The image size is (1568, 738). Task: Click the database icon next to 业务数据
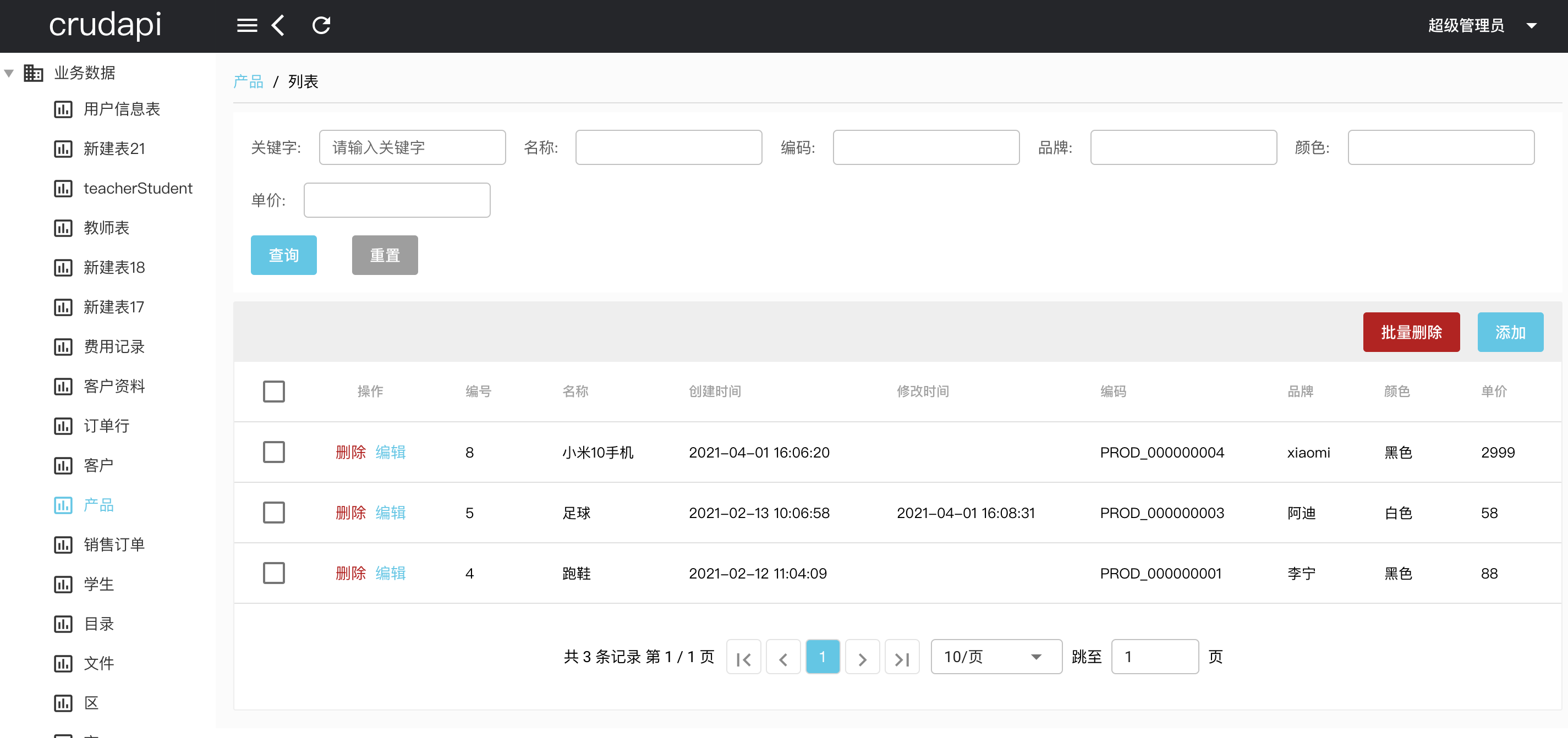pyautogui.click(x=32, y=73)
